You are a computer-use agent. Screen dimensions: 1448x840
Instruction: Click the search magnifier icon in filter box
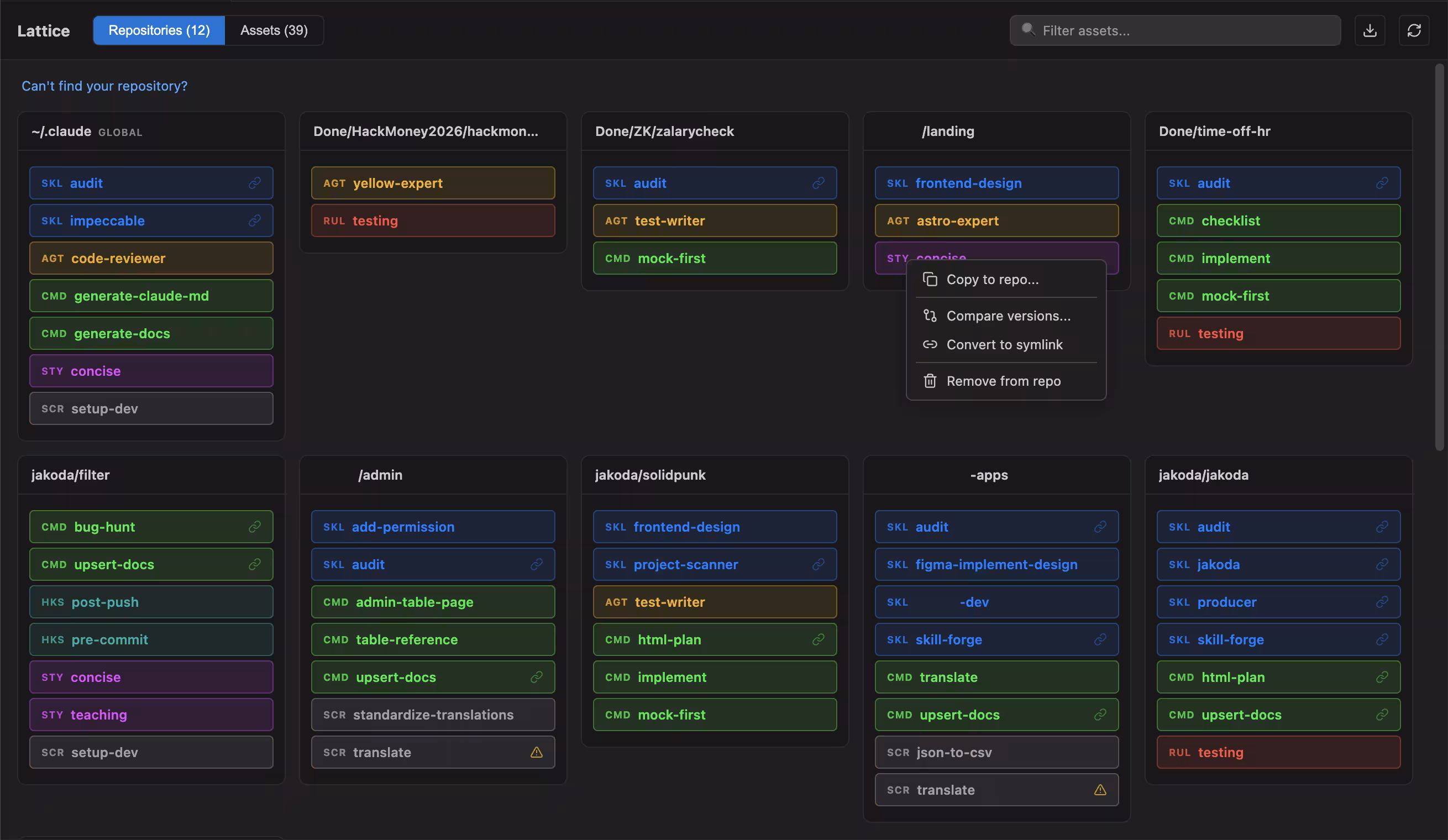pyautogui.click(x=1028, y=29)
